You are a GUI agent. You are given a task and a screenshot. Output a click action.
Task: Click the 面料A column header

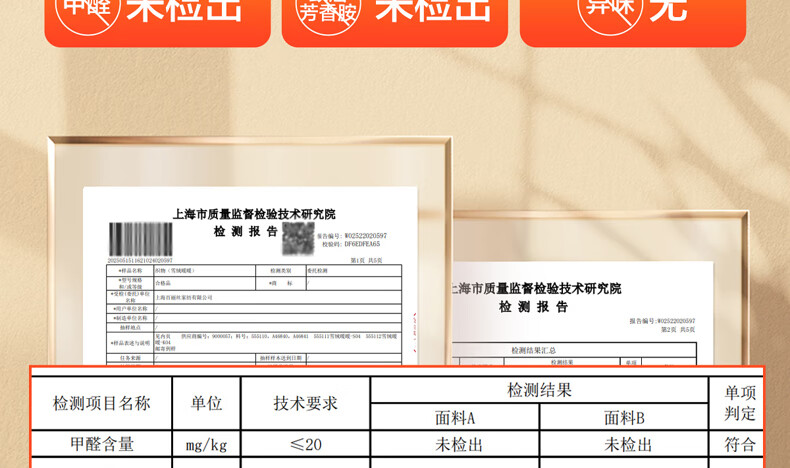[455, 418]
